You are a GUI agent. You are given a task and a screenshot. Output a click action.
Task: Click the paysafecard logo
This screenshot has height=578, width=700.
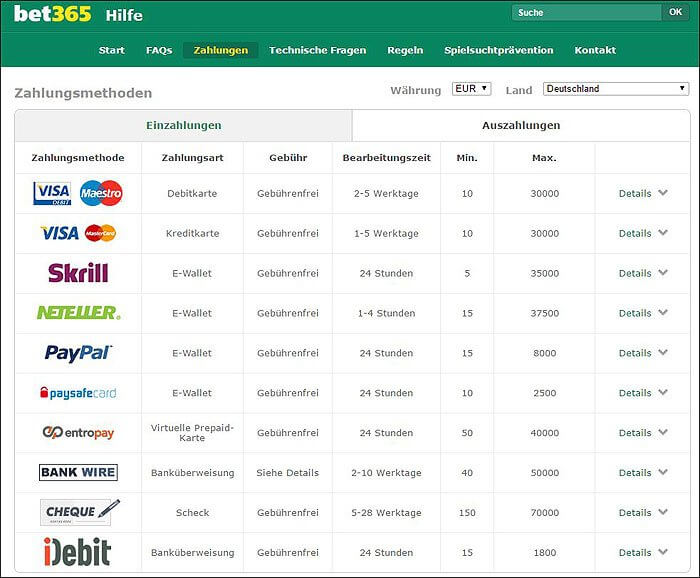78,393
